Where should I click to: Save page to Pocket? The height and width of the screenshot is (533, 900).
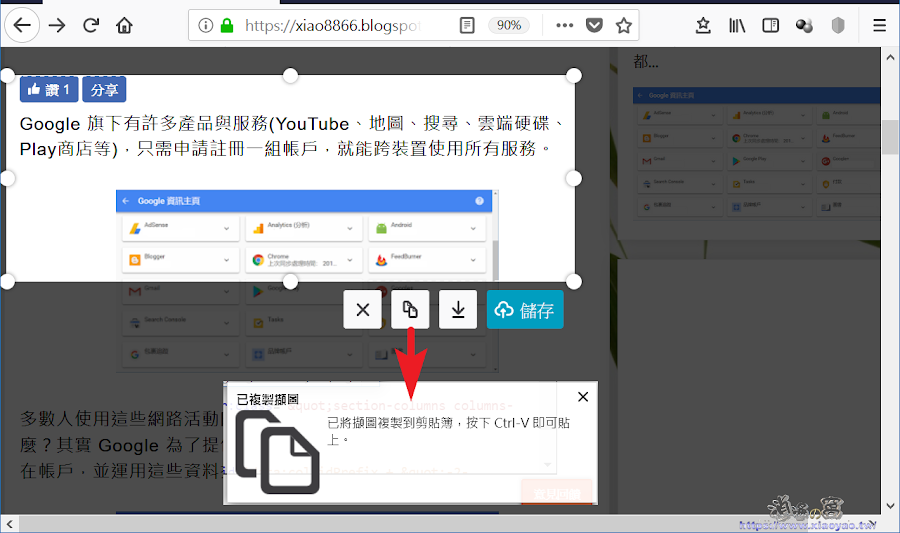(594, 25)
